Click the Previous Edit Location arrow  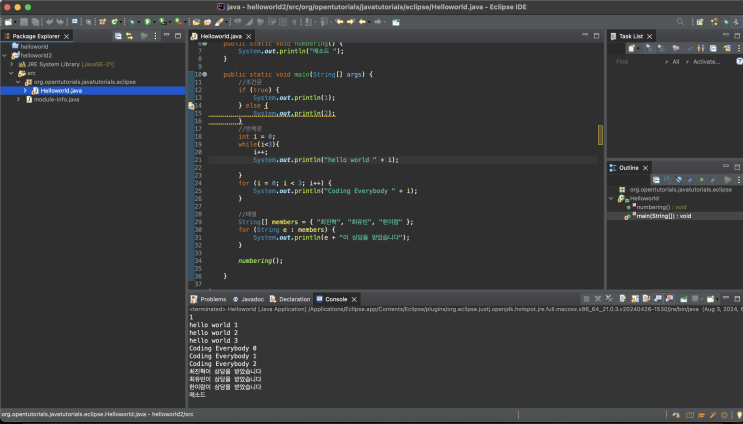click(x=339, y=22)
